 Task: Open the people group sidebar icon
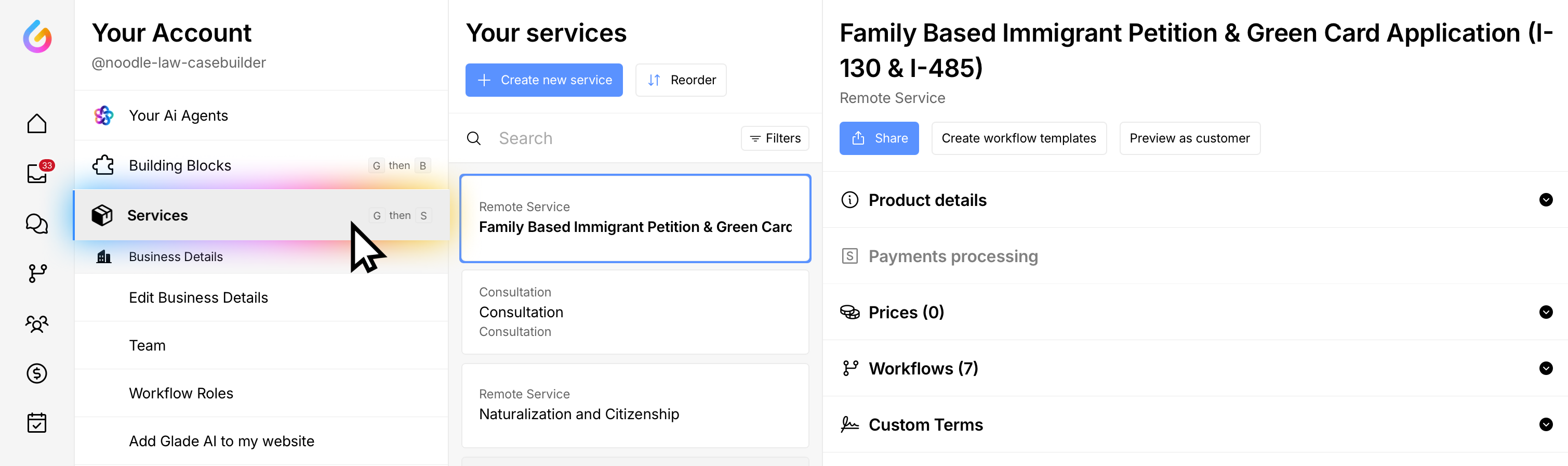37,323
